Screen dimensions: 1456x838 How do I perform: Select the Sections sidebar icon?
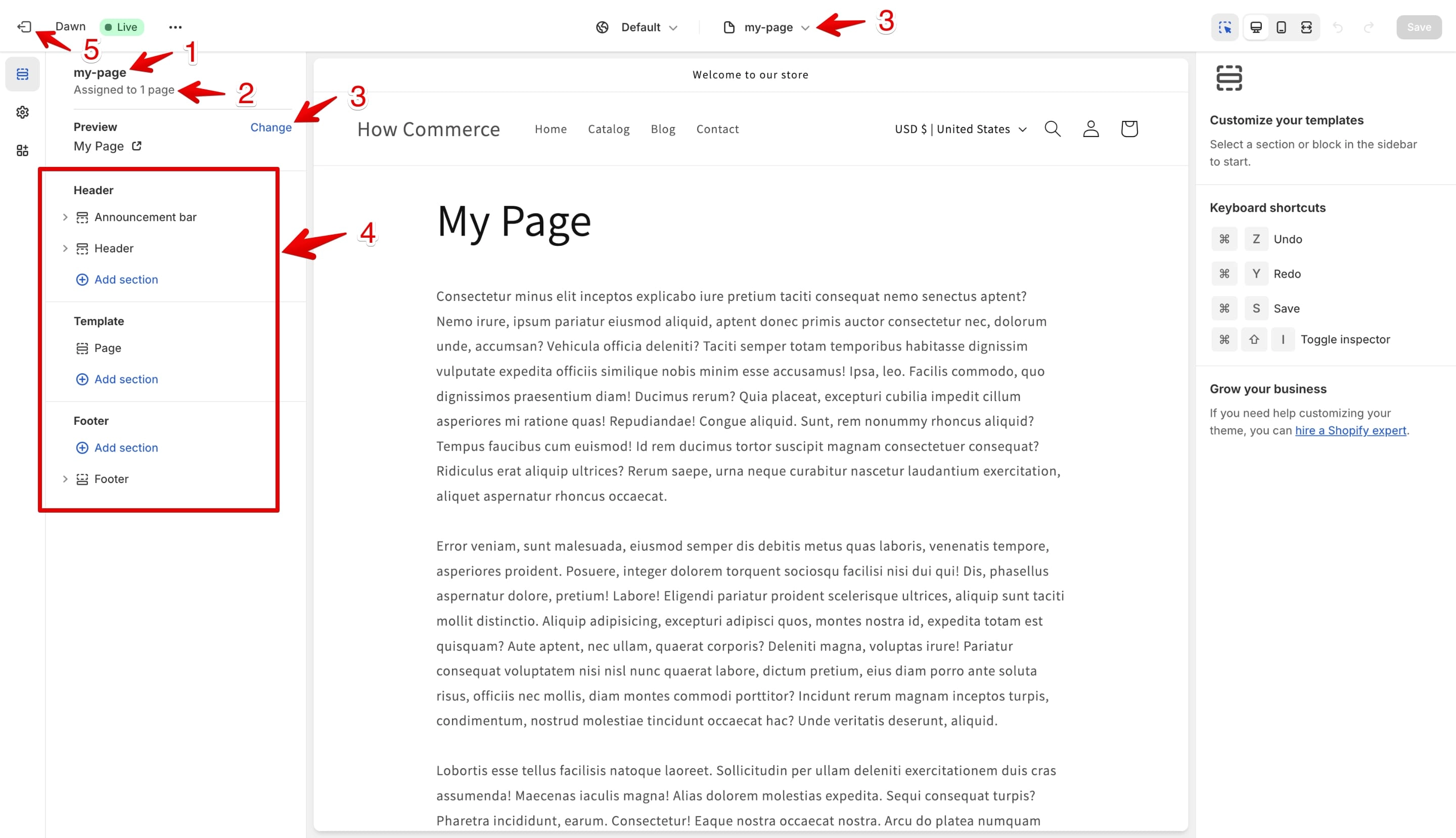pyautogui.click(x=22, y=74)
